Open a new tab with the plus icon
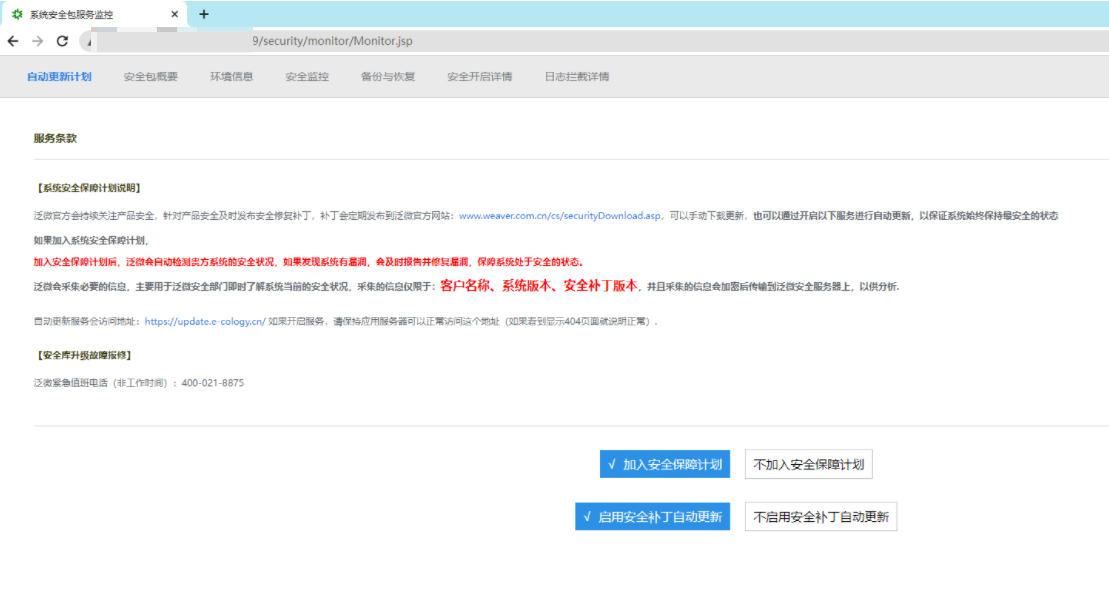The width and height of the screenshot is (1109, 607). pyautogui.click(x=203, y=14)
